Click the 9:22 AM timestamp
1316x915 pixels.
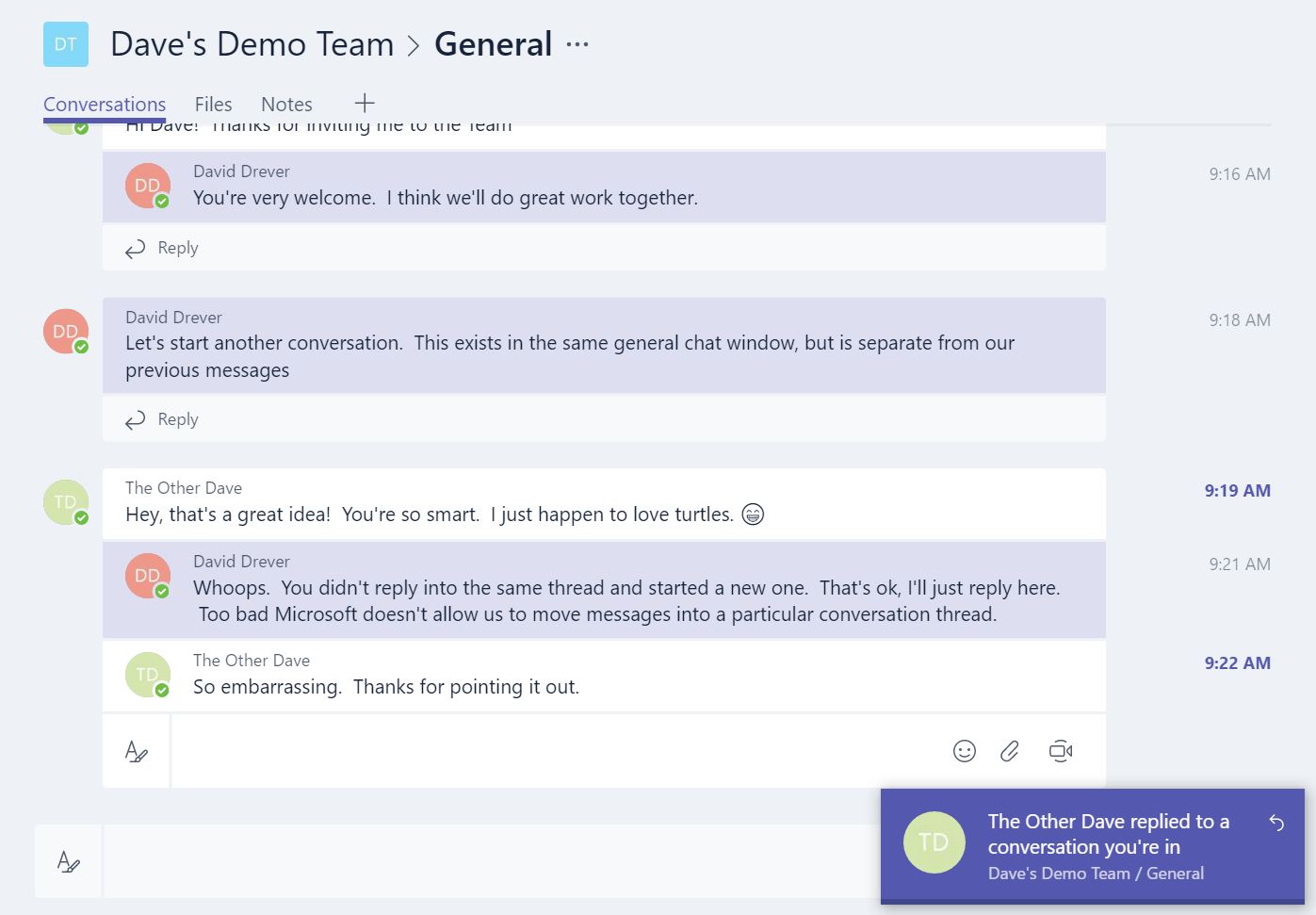click(1238, 663)
